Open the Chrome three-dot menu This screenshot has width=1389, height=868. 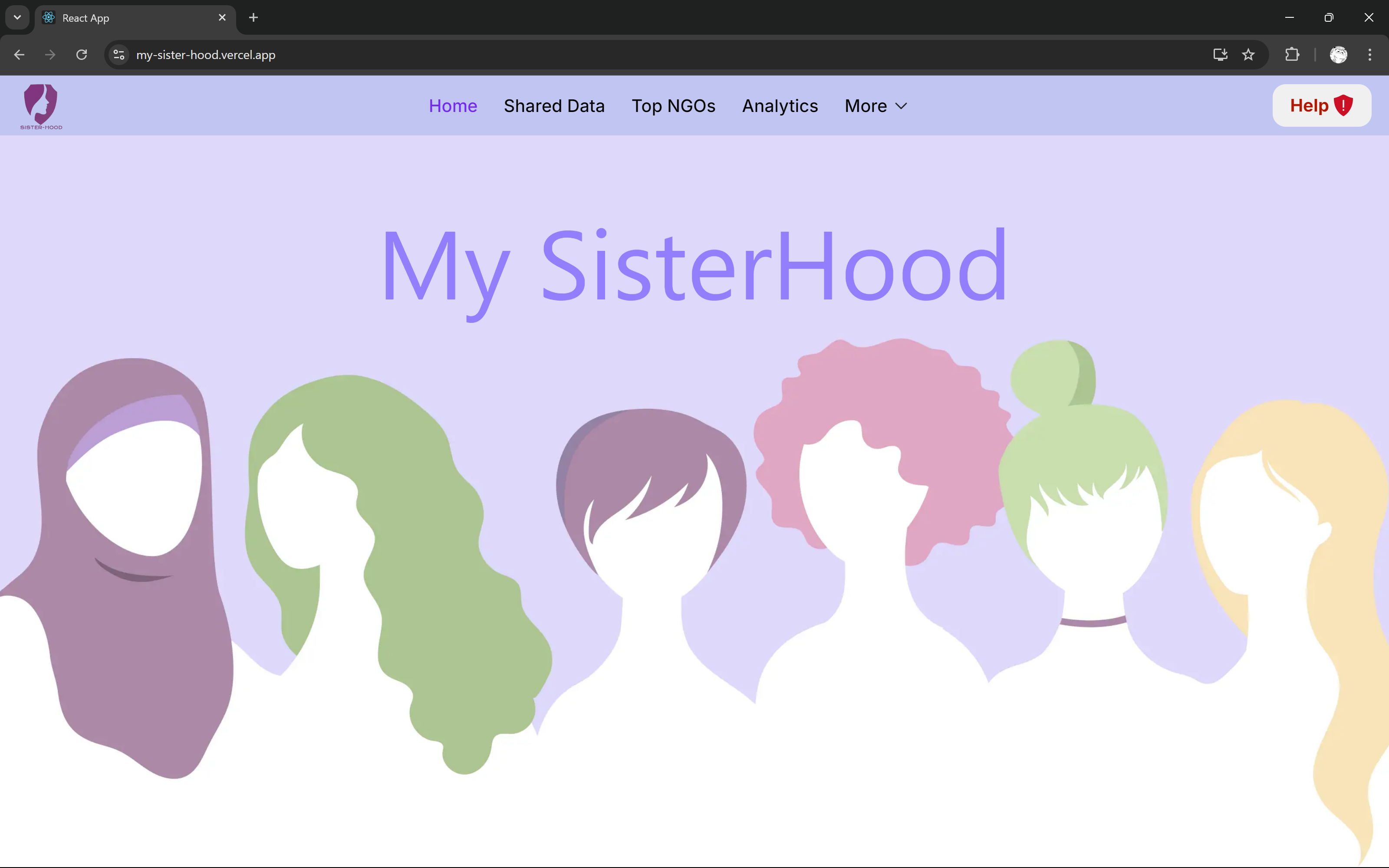click(x=1370, y=55)
